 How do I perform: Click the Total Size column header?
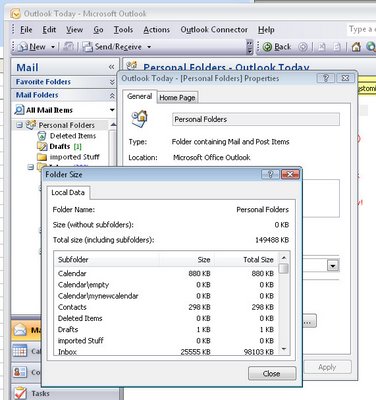[246, 260]
